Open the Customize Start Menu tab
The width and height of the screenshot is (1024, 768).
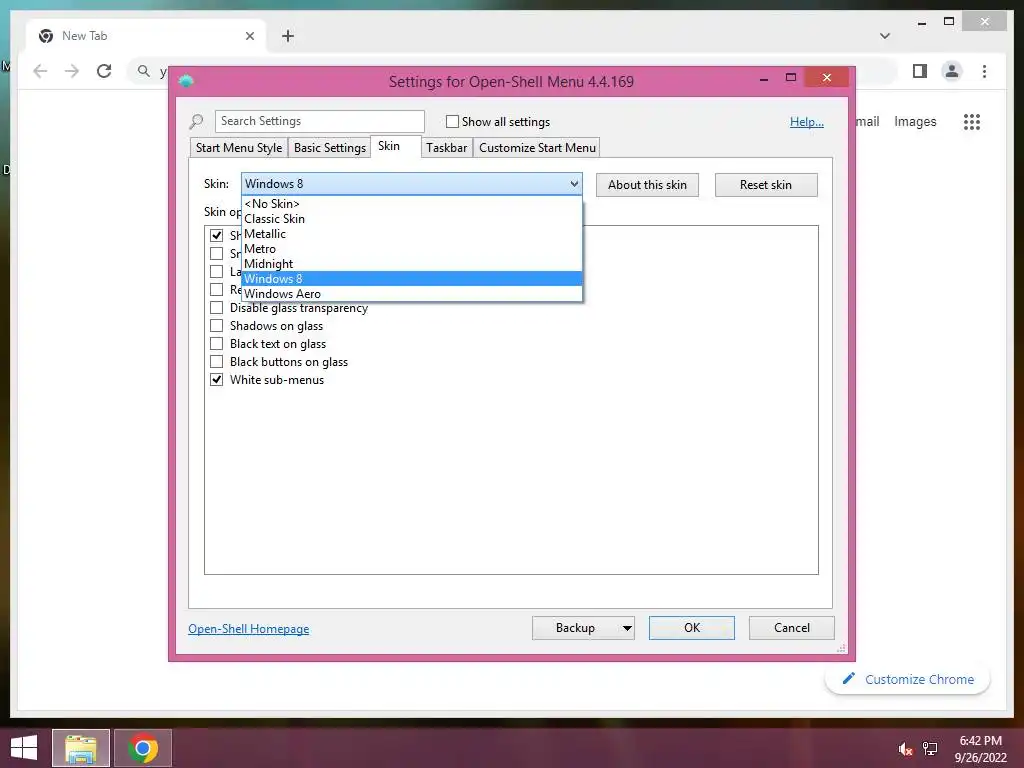coord(537,148)
